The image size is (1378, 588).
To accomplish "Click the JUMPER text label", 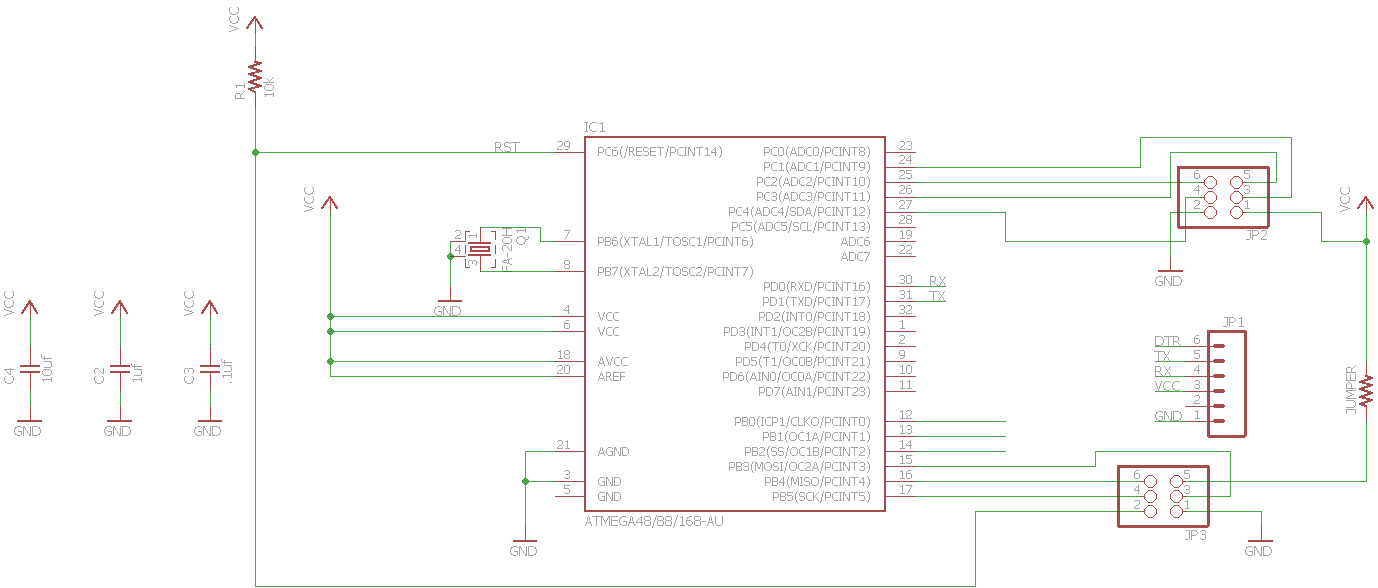I will click(x=1350, y=389).
